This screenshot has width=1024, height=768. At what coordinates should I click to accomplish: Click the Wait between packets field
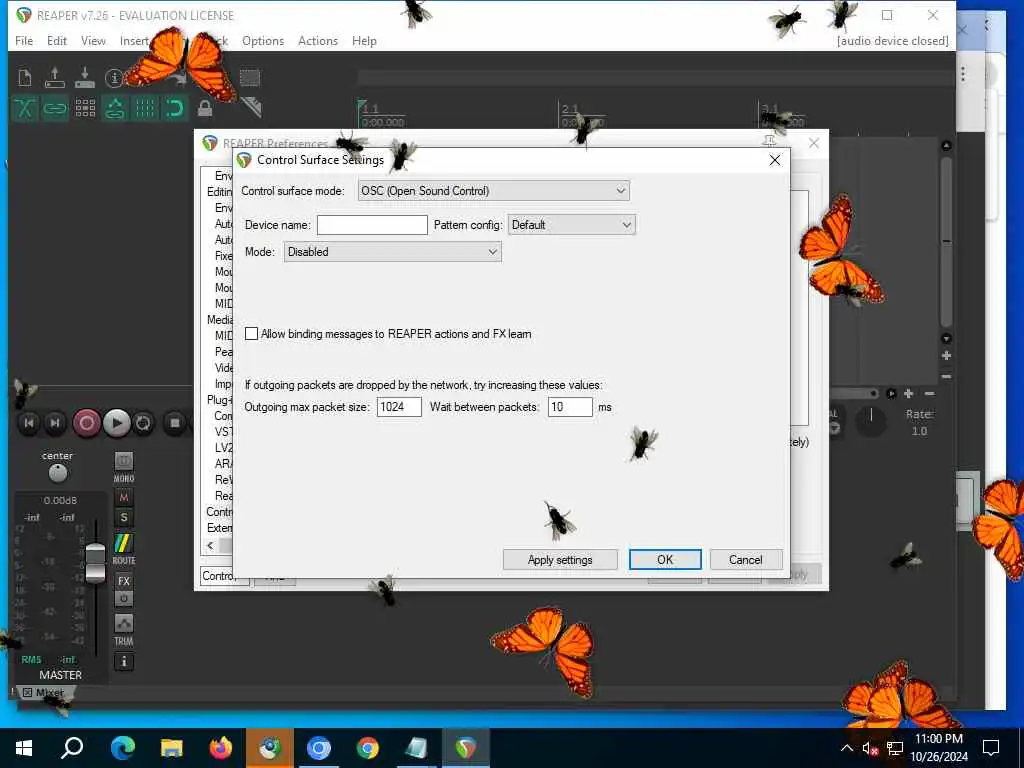pos(570,407)
